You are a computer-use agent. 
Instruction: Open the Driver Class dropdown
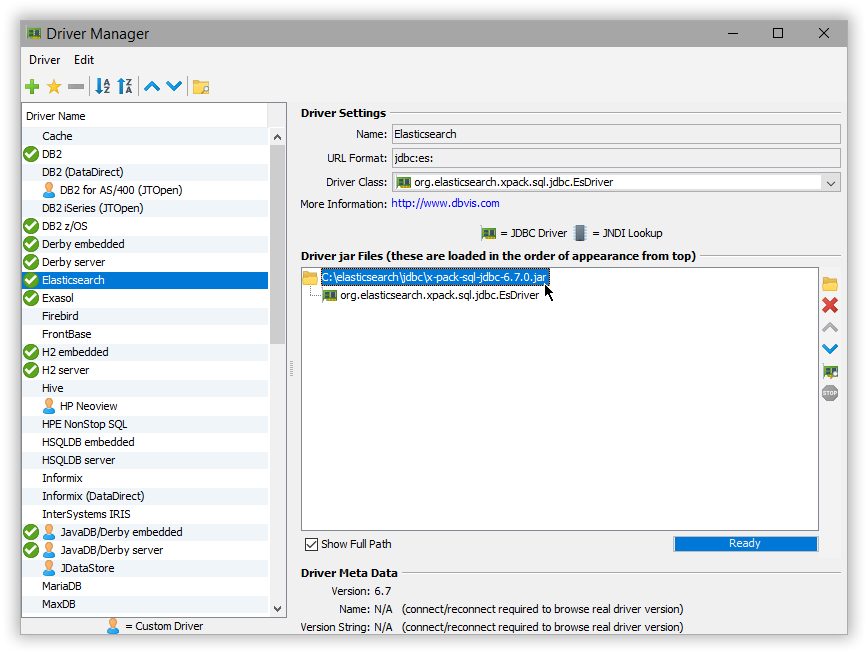click(x=833, y=181)
